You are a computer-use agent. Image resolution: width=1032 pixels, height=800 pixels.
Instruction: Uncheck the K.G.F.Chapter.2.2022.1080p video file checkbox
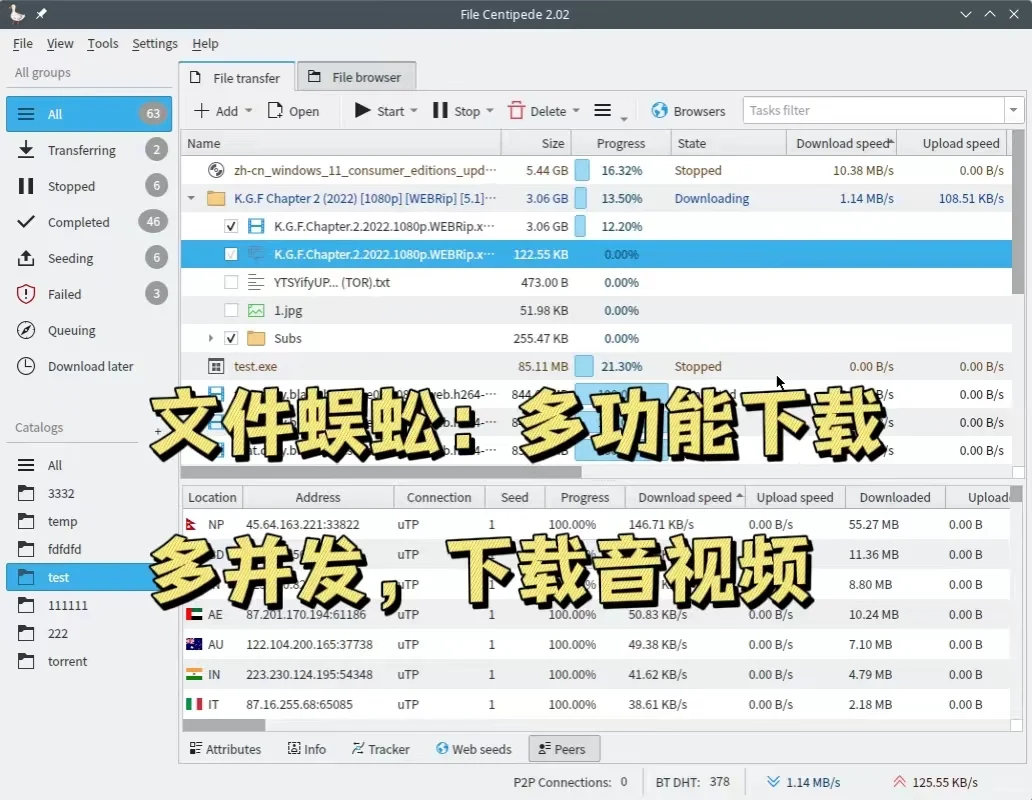pyautogui.click(x=233, y=226)
